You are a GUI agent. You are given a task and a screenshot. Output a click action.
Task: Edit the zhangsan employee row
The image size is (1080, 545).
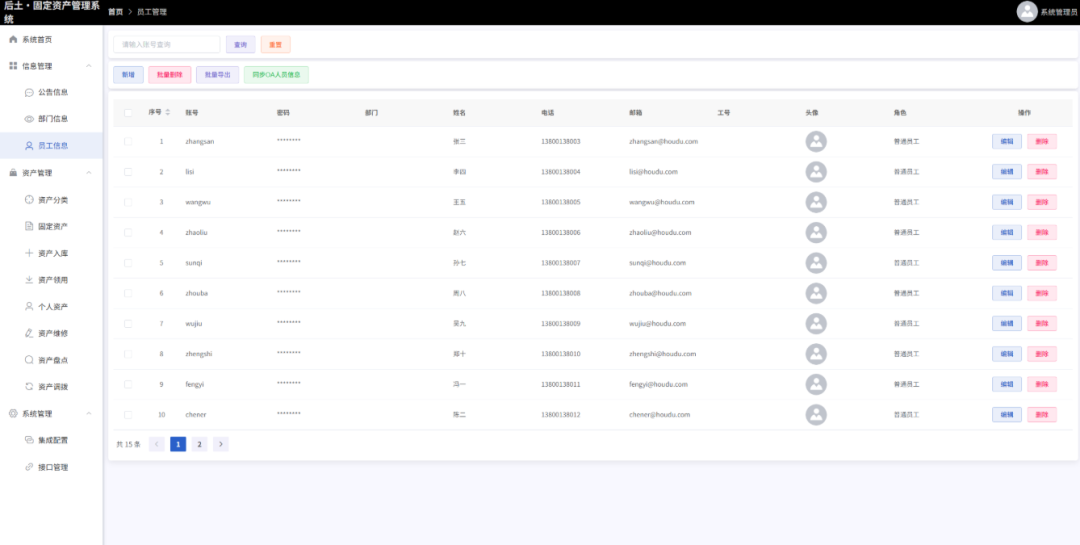(x=1007, y=141)
